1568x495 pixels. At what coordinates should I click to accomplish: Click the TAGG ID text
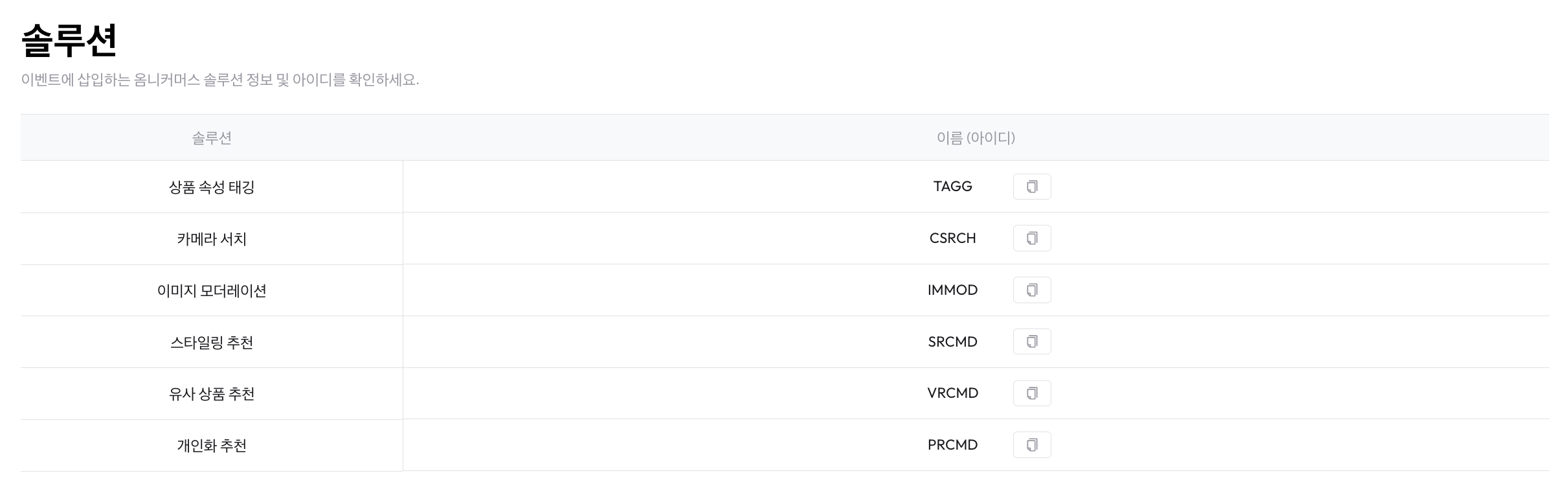(952, 187)
